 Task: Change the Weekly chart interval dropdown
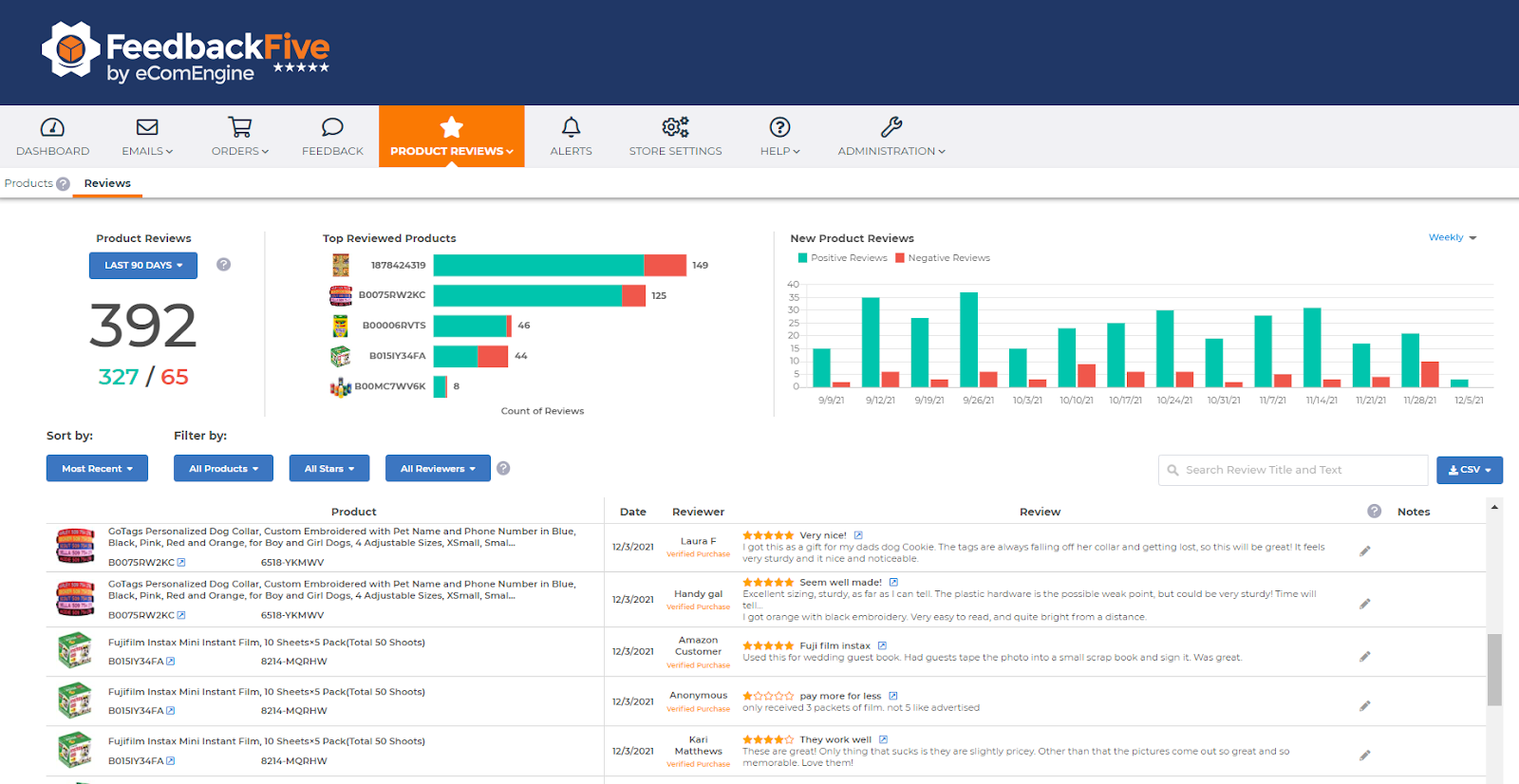(1453, 237)
